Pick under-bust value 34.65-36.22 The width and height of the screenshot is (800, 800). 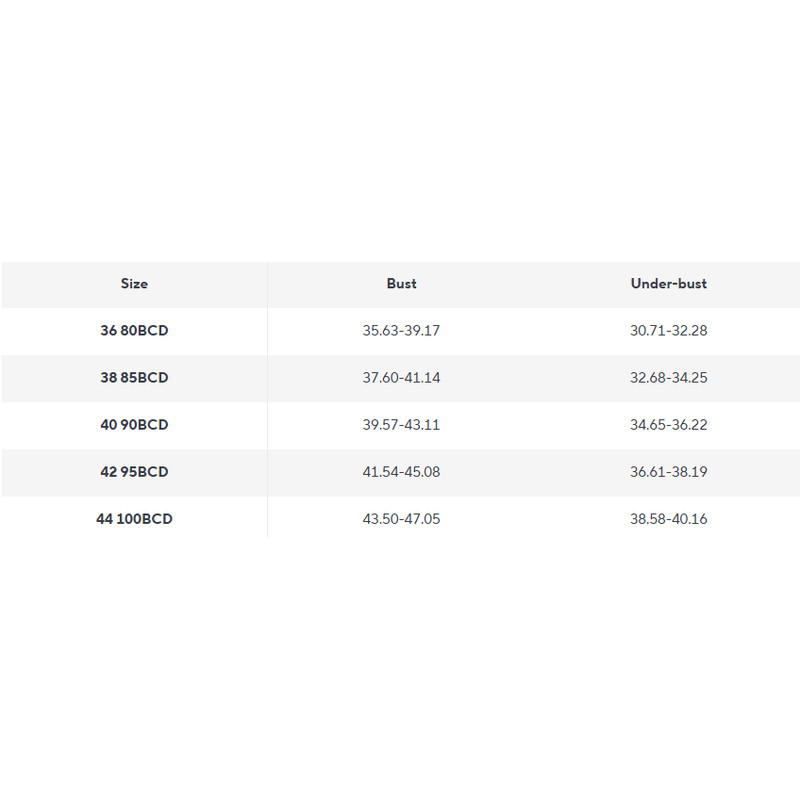click(x=668, y=425)
